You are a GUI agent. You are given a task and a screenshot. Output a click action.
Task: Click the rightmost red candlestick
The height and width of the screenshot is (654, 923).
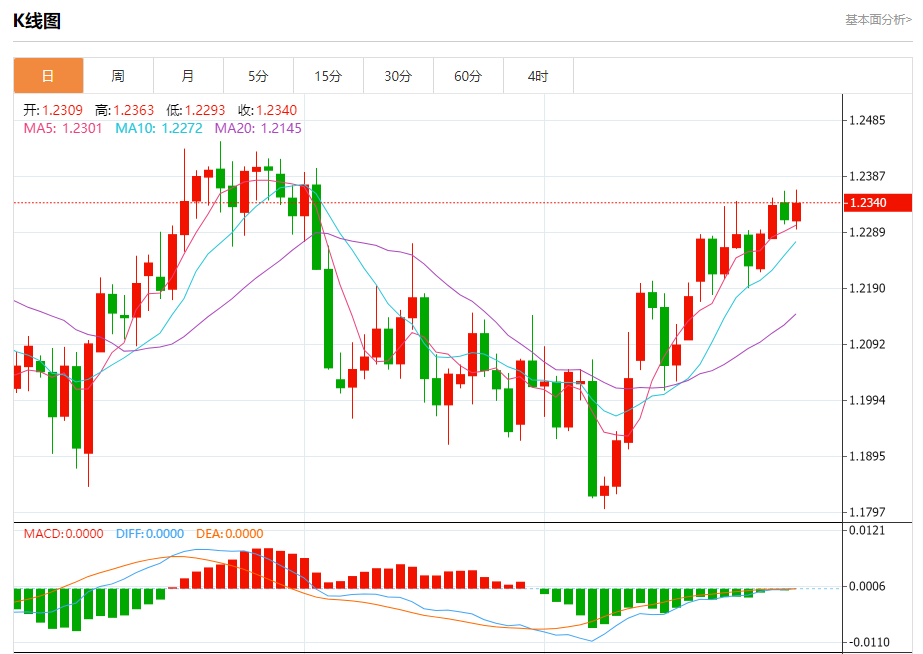point(797,211)
